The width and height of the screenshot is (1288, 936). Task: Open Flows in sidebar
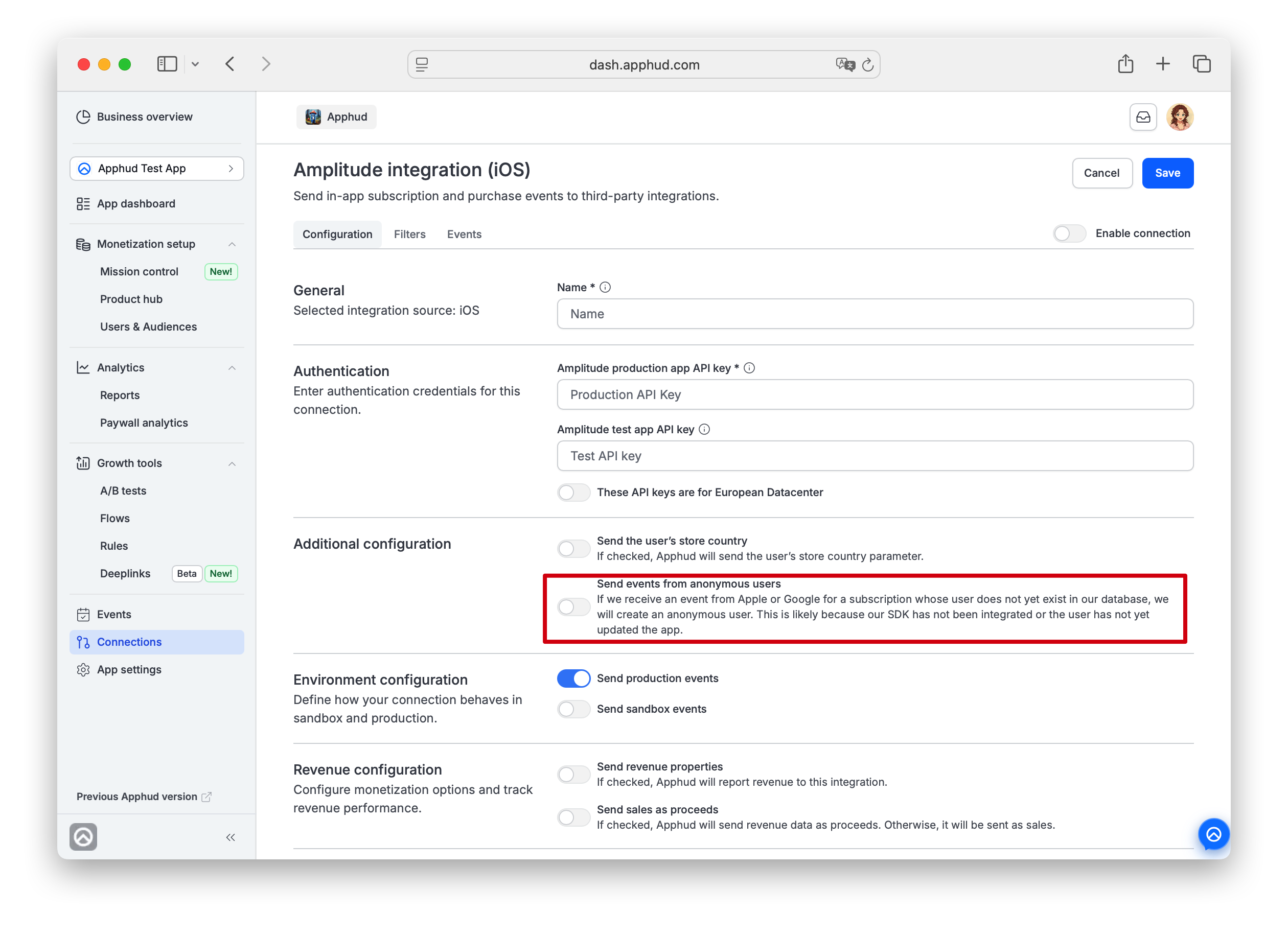(x=114, y=518)
